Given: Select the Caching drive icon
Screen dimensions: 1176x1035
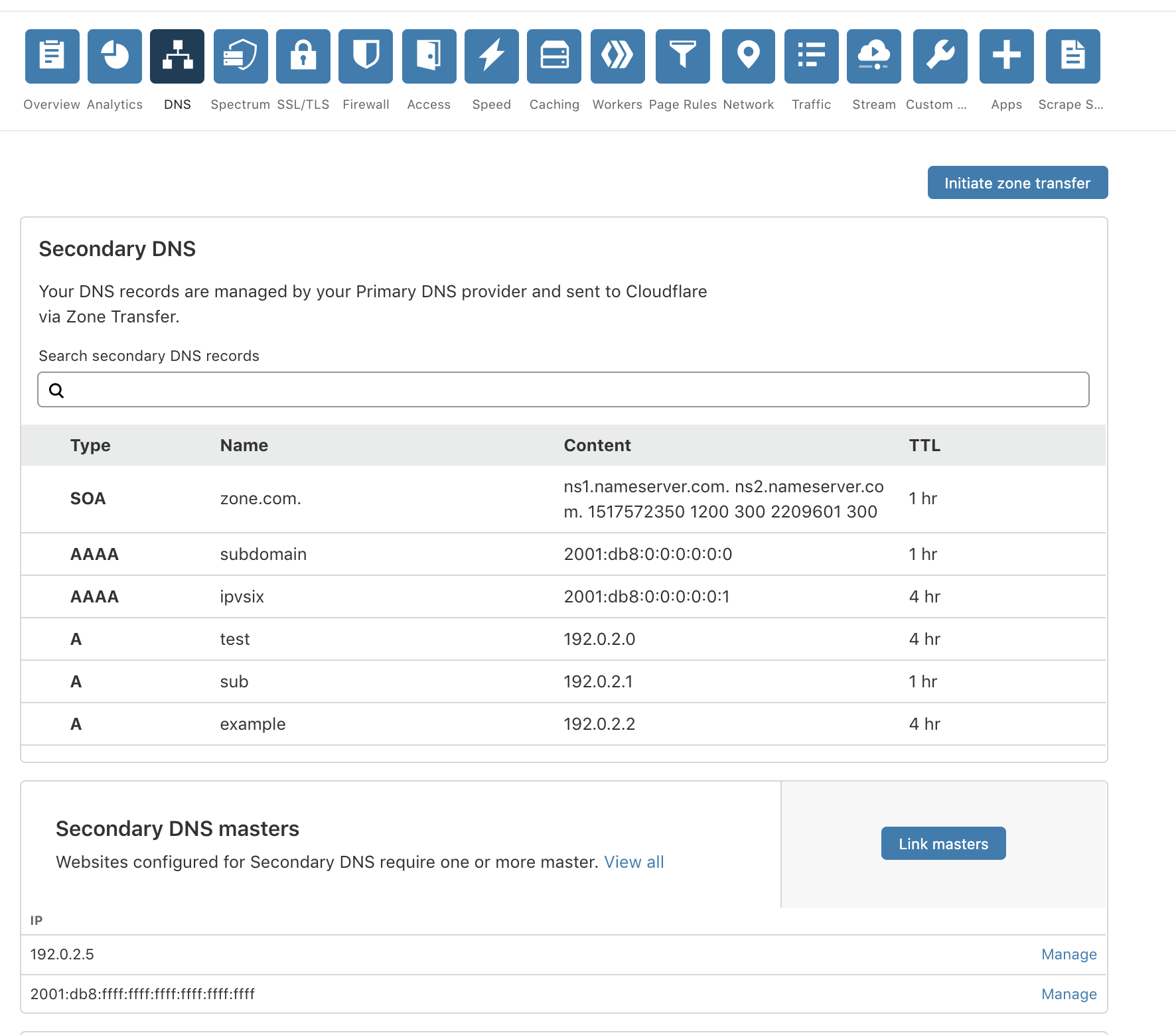Looking at the screenshot, I should [x=554, y=56].
